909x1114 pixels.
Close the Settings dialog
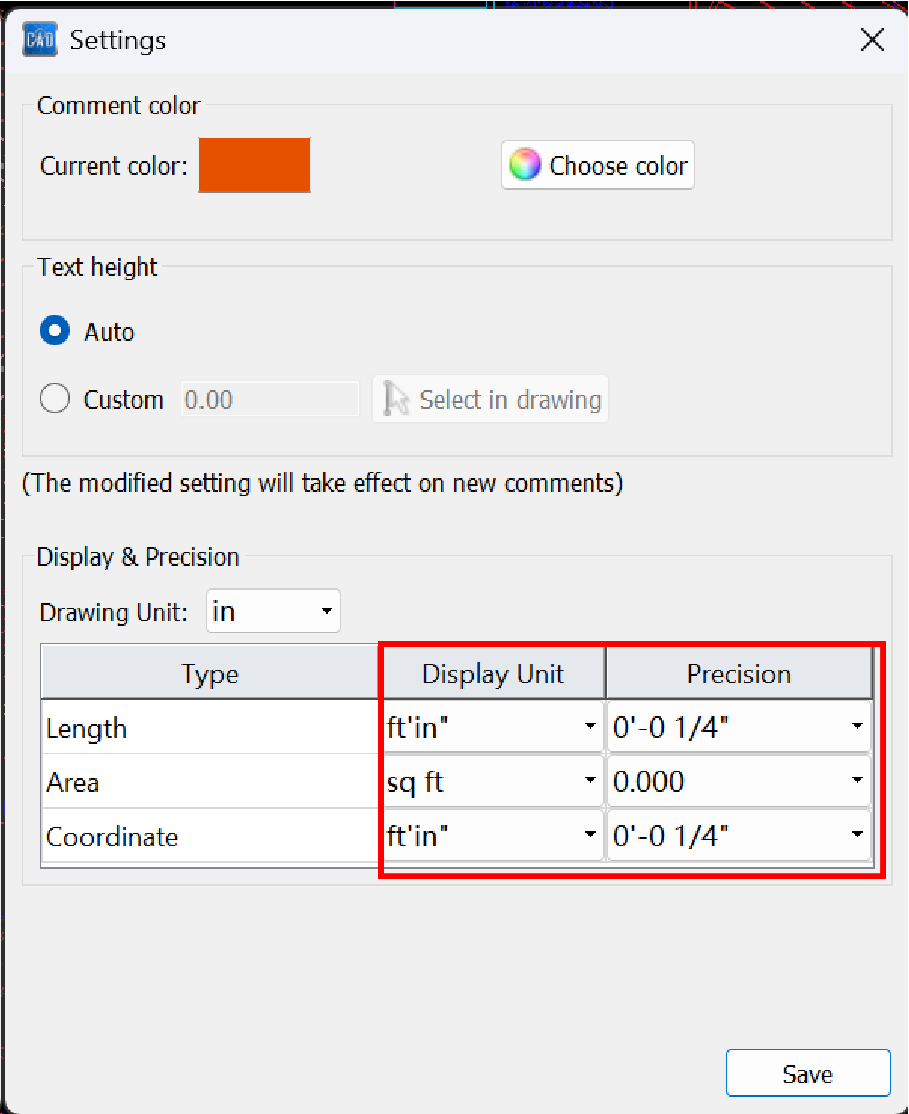point(872,40)
